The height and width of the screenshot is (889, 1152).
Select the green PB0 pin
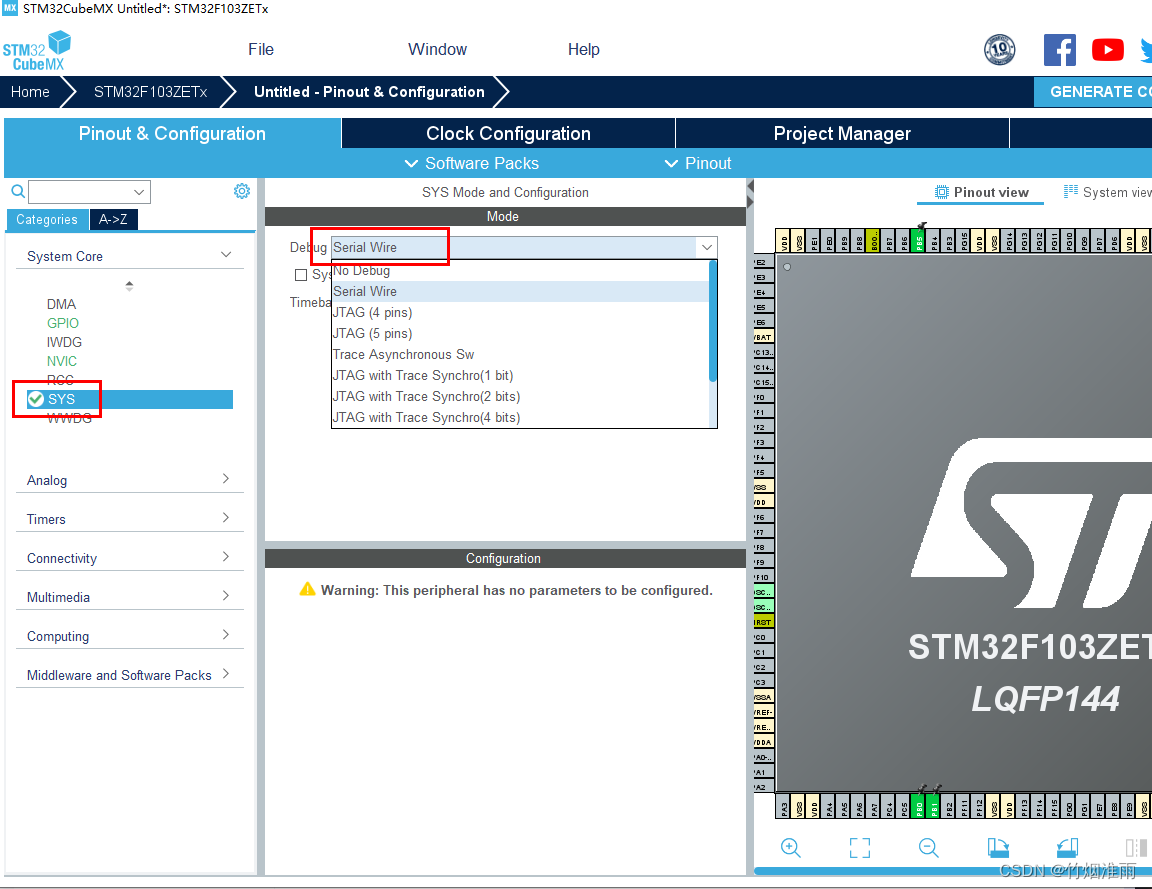pyautogui.click(x=918, y=806)
